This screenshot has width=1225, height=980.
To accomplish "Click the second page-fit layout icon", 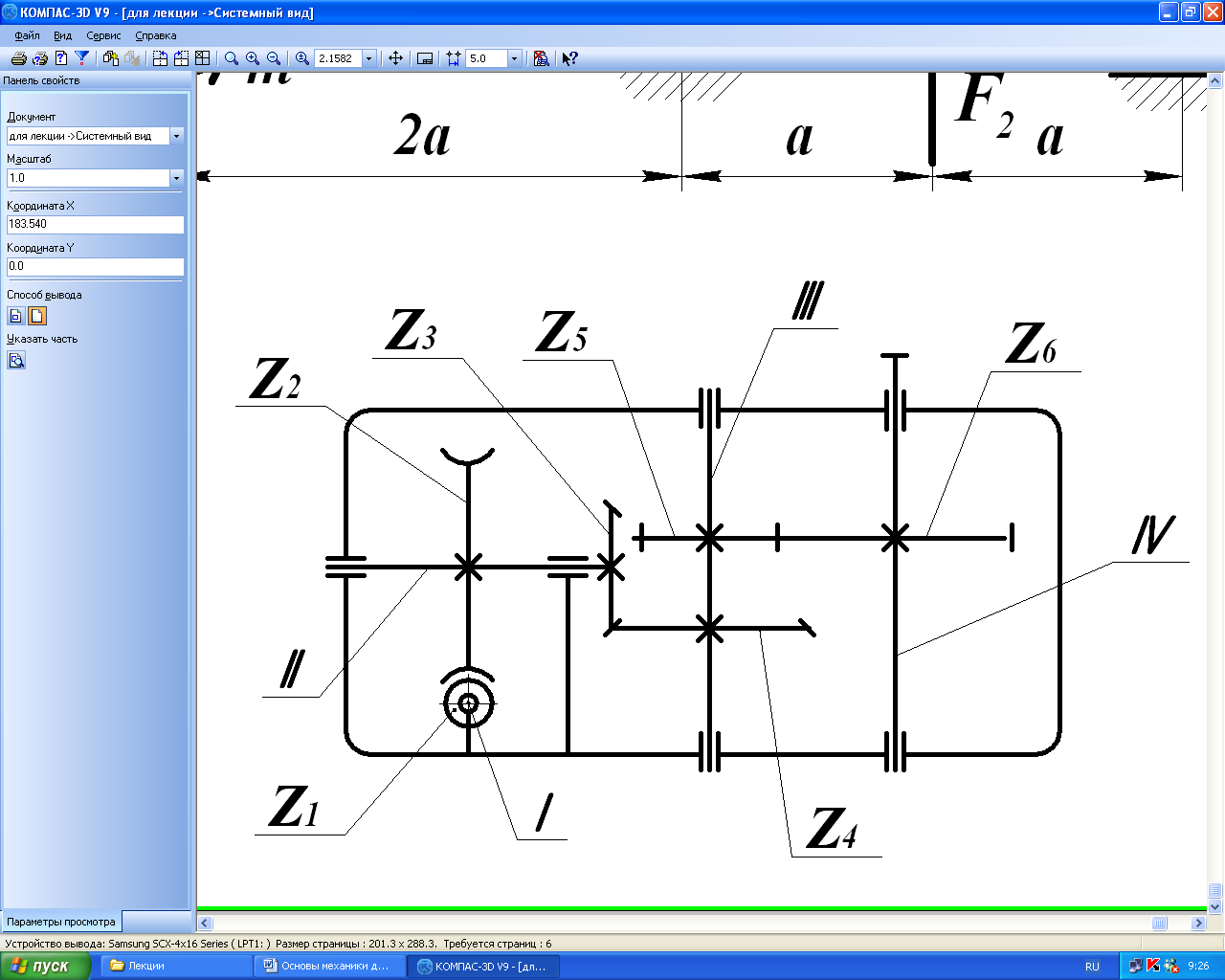I will (181, 58).
